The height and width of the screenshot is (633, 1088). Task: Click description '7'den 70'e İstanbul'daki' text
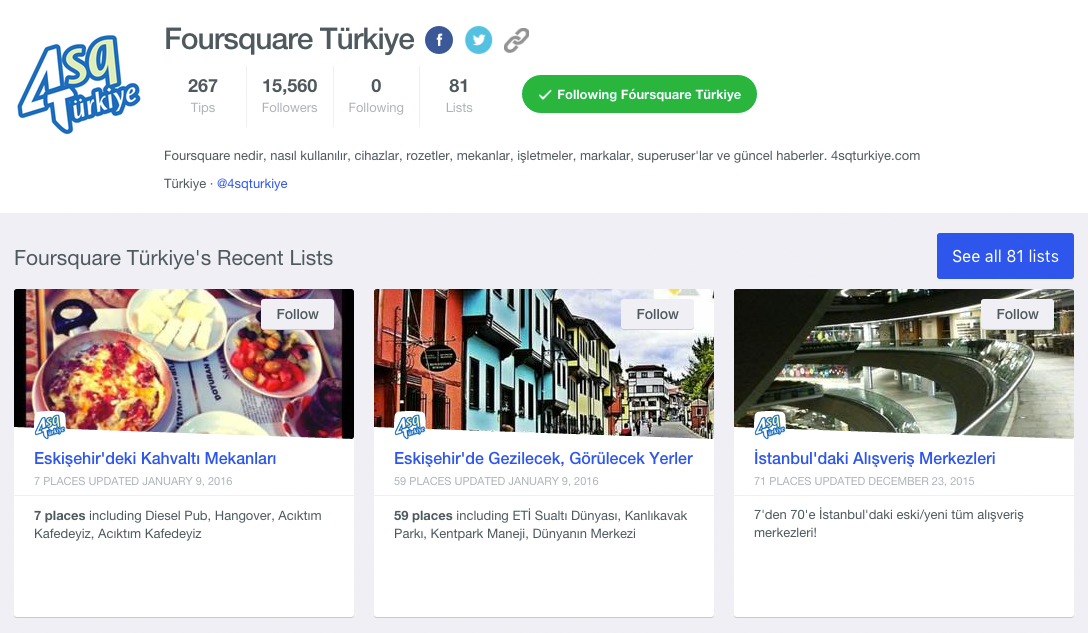pyautogui.click(x=889, y=524)
